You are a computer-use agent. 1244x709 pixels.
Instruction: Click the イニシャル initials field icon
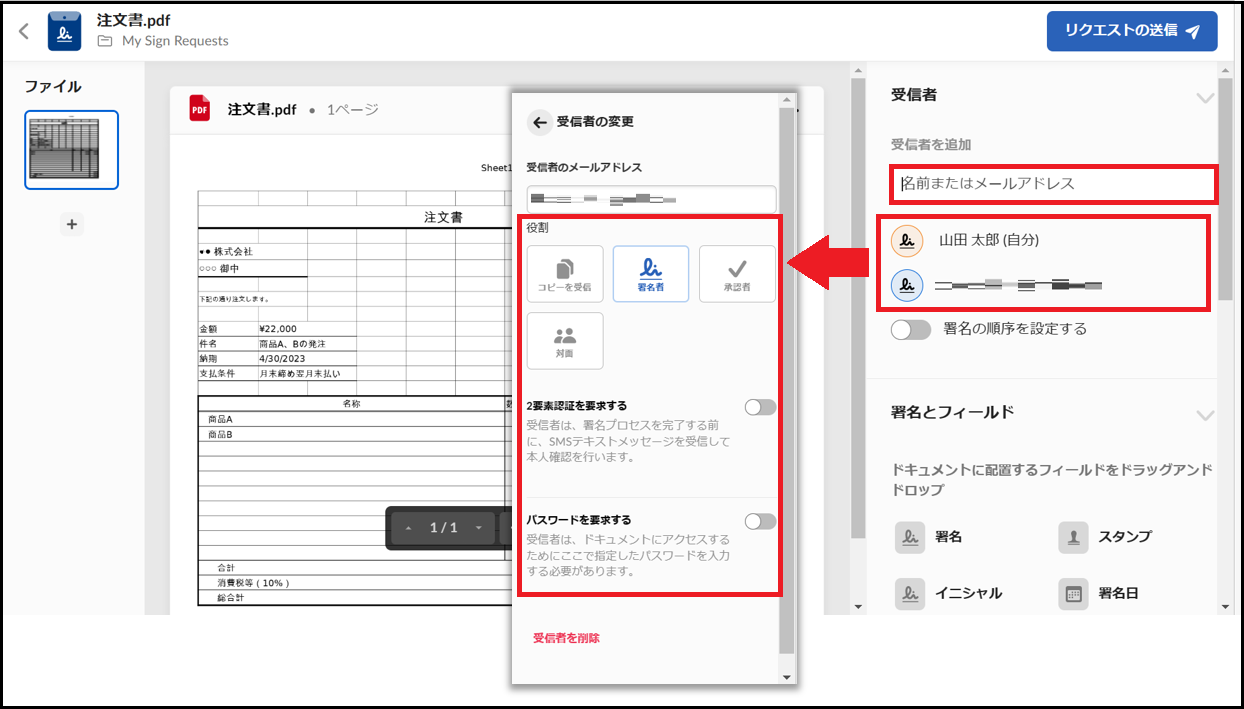910,594
